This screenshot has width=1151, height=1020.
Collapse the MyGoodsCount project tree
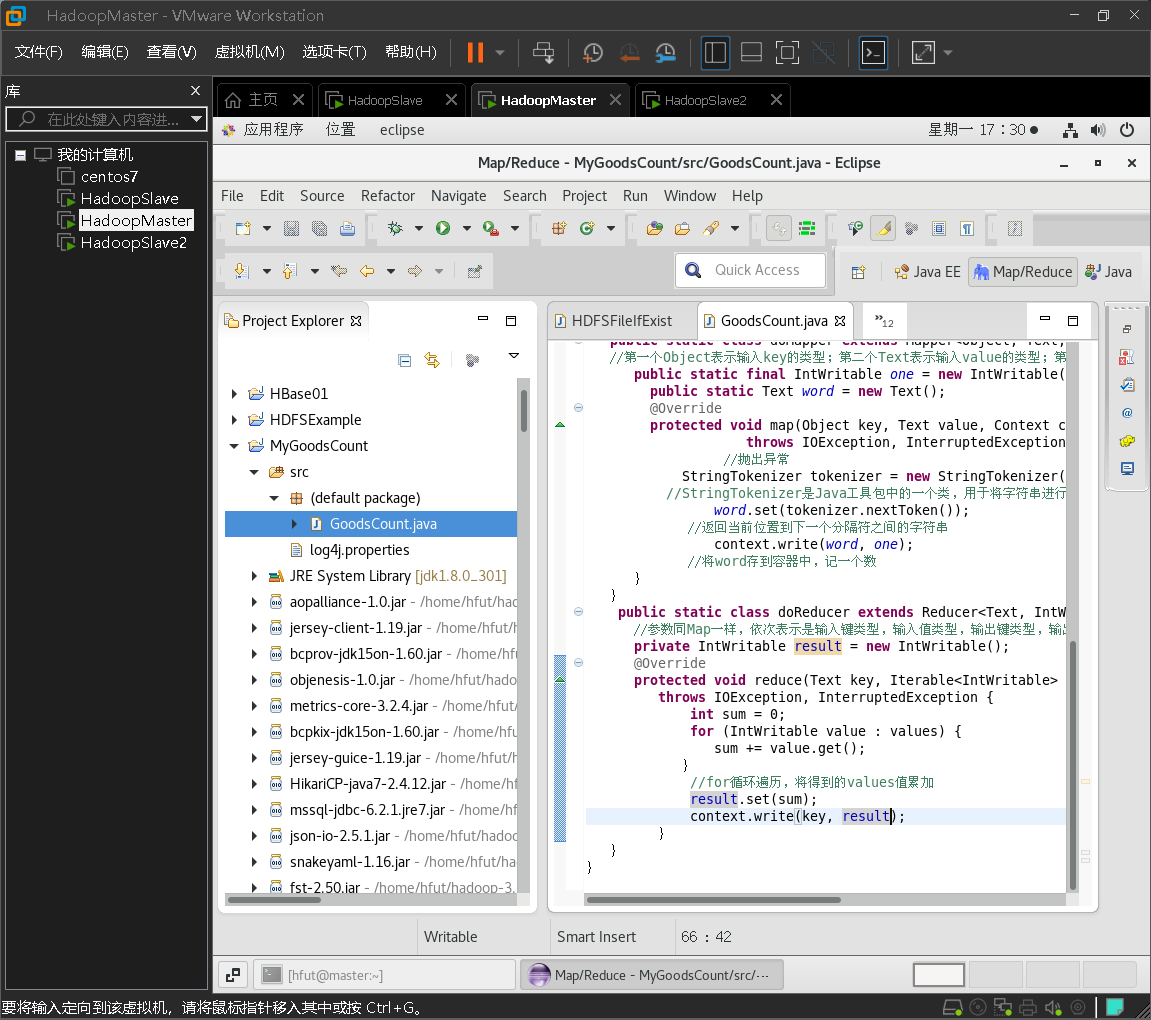click(234, 446)
